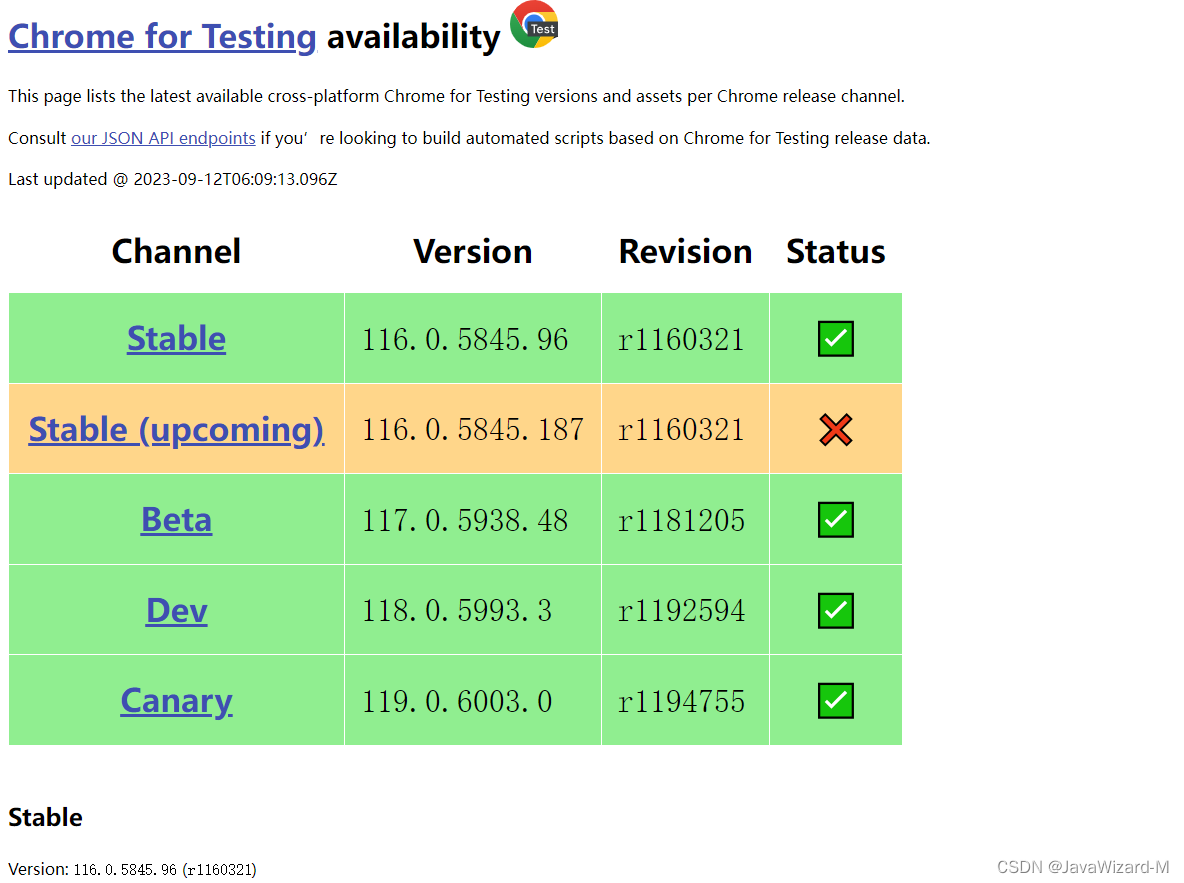Select version text 118.0.5993.3
The image size is (1184, 883).
point(458,611)
